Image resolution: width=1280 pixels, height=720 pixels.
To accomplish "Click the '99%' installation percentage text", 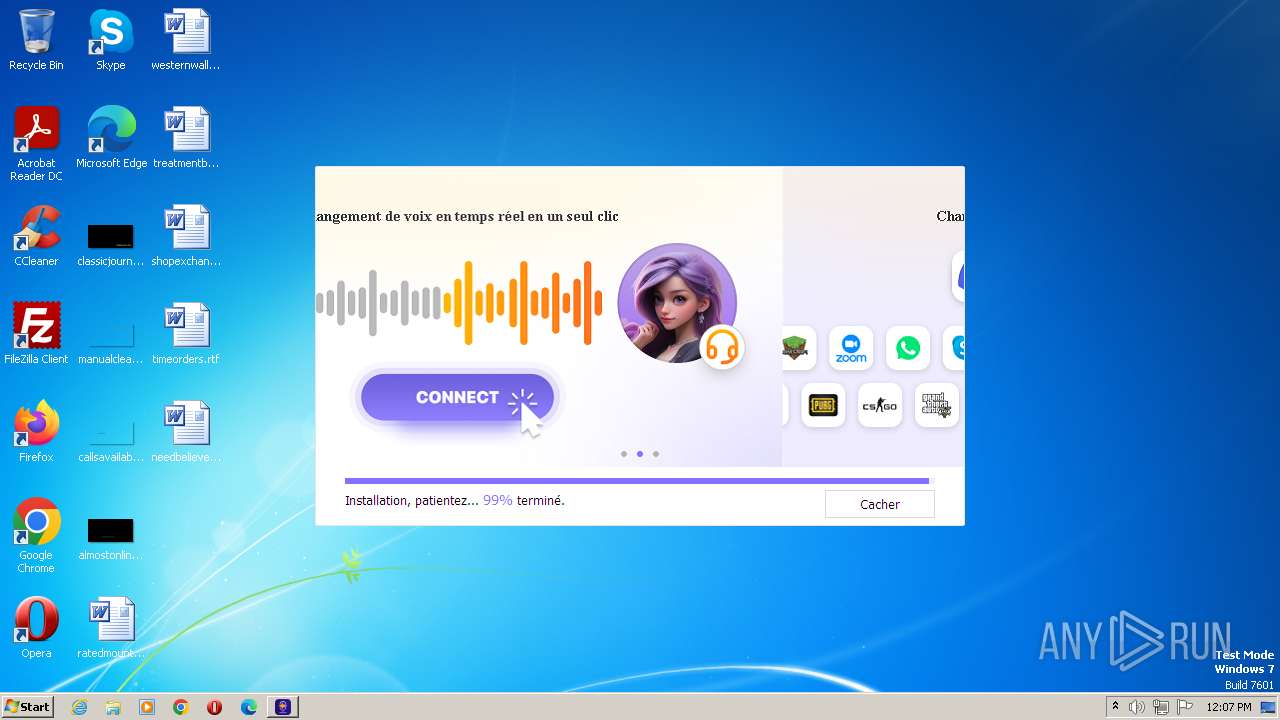I will click(x=498, y=500).
